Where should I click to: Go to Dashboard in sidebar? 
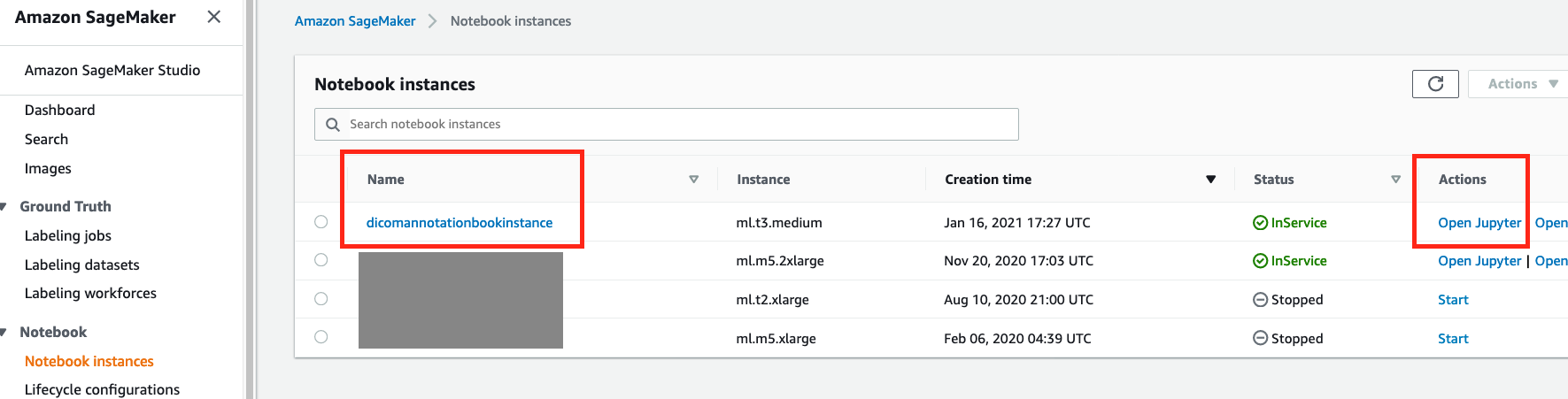59,110
